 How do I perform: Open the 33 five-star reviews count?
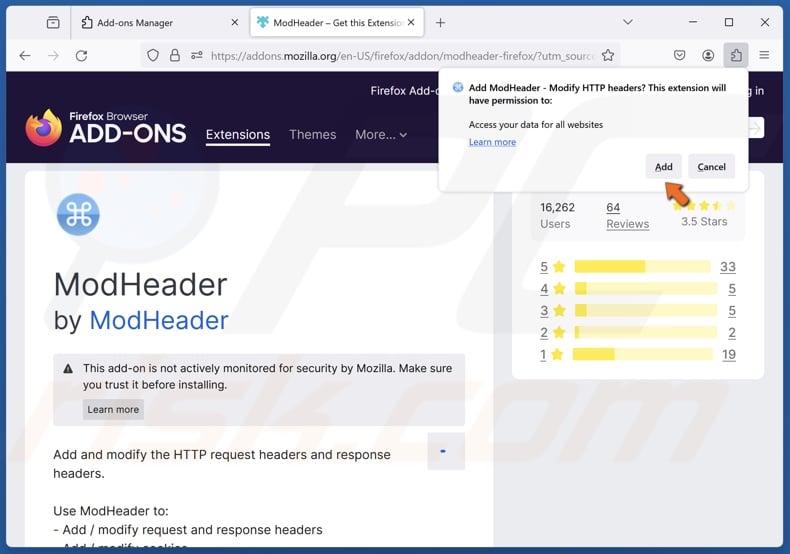tap(728, 267)
